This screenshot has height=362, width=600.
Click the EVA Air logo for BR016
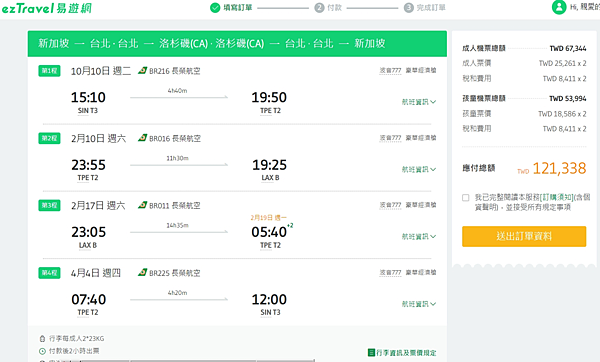(x=142, y=138)
